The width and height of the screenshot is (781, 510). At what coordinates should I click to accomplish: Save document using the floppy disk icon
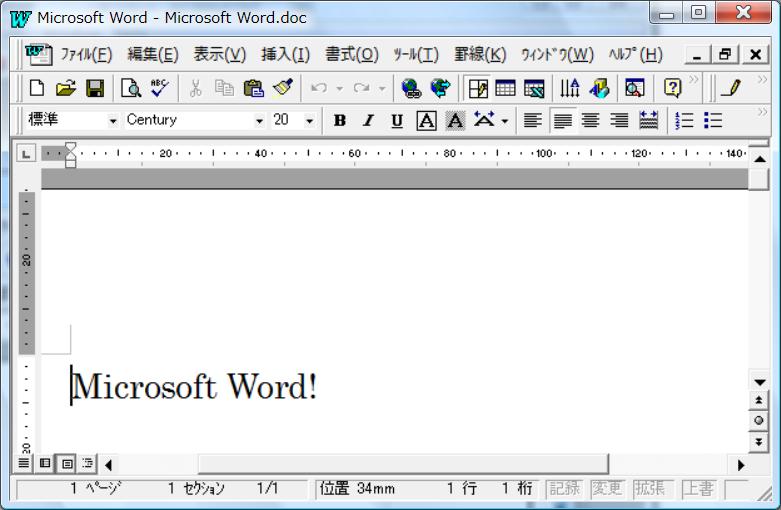(95, 89)
